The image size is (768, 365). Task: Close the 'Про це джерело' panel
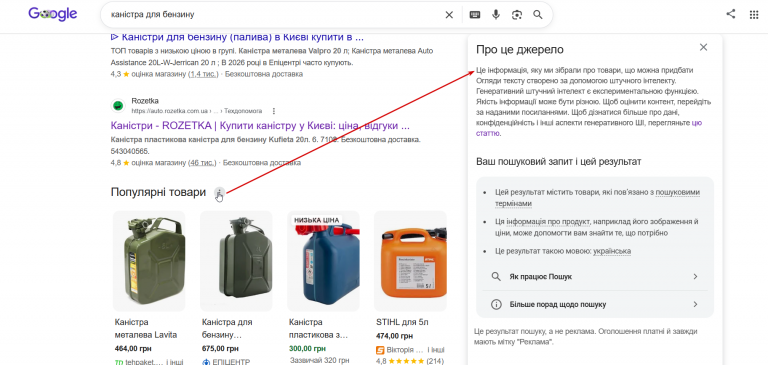[x=703, y=47]
